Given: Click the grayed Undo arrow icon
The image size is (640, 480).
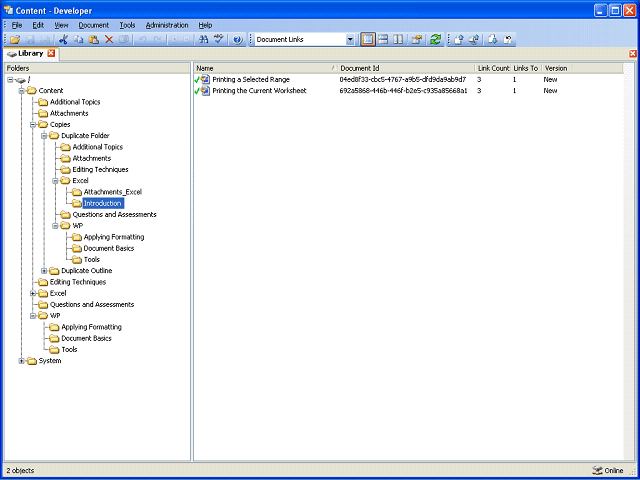Looking at the screenshot, I should (144, 40).
